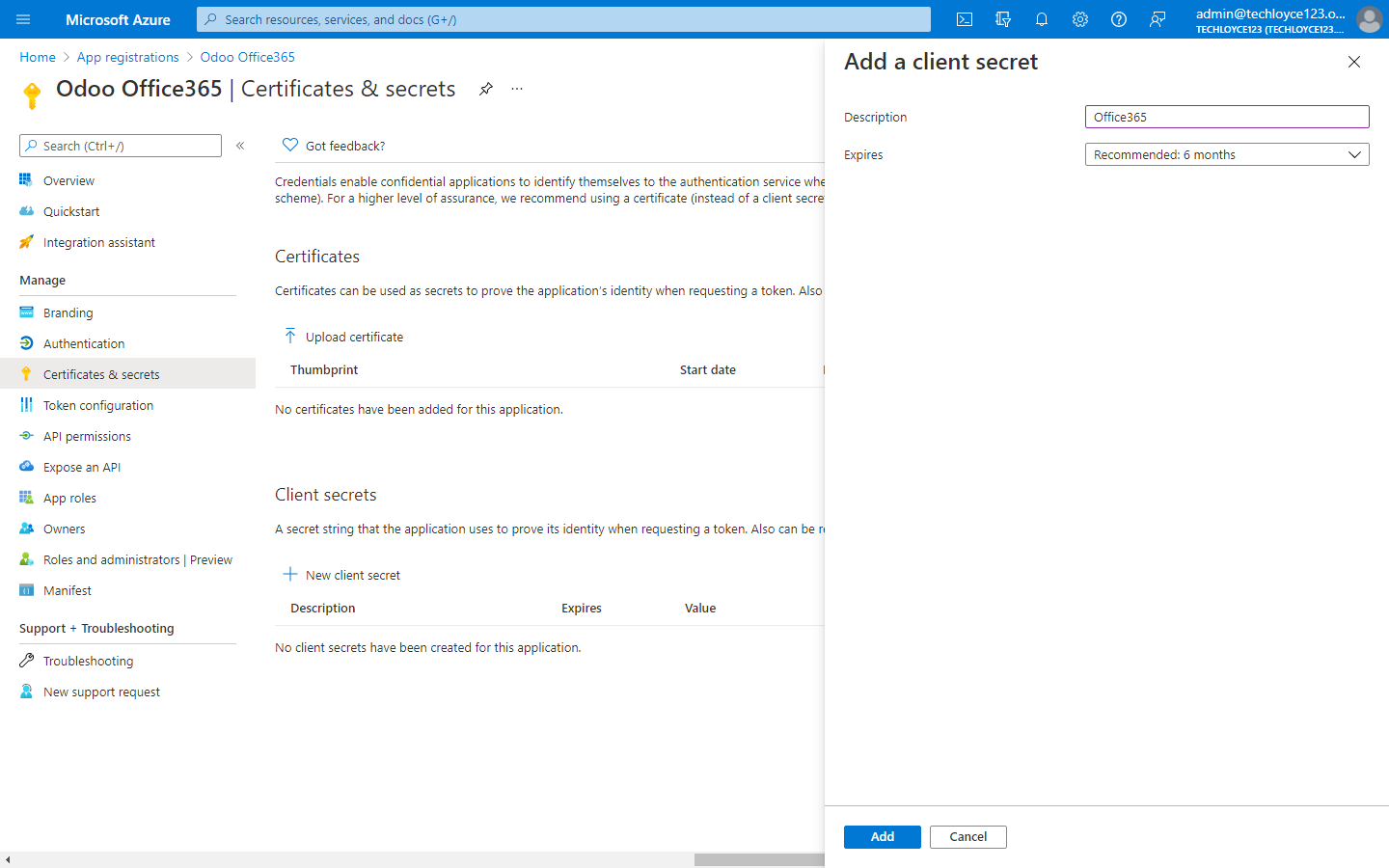
Task: Click Upload certificate
Action: point(354,337)
